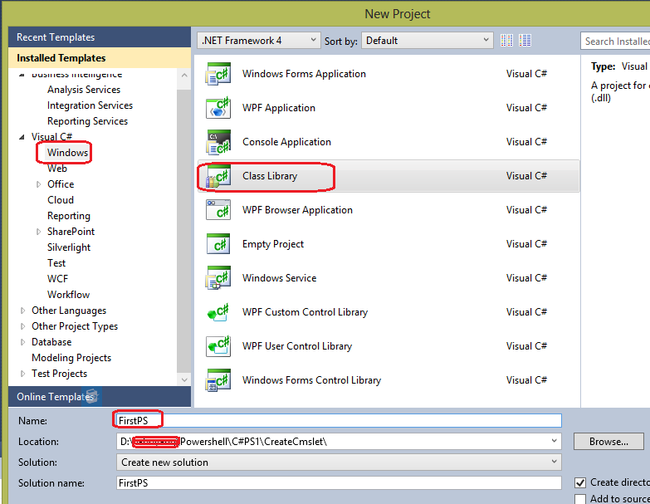The height and width of the screenshot is (504, 650).
Task: Open the Sort by Default dropdown
Action: 427,41
